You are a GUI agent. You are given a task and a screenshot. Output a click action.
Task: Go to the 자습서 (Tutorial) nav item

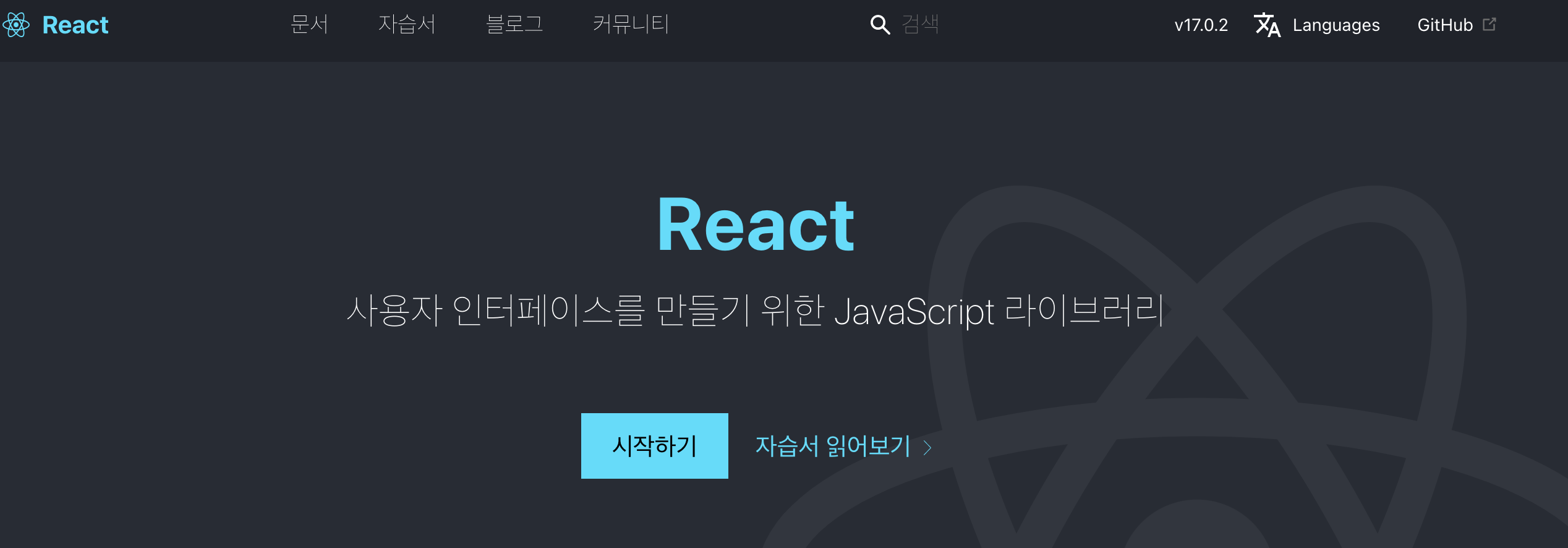(x=407, y=25)
